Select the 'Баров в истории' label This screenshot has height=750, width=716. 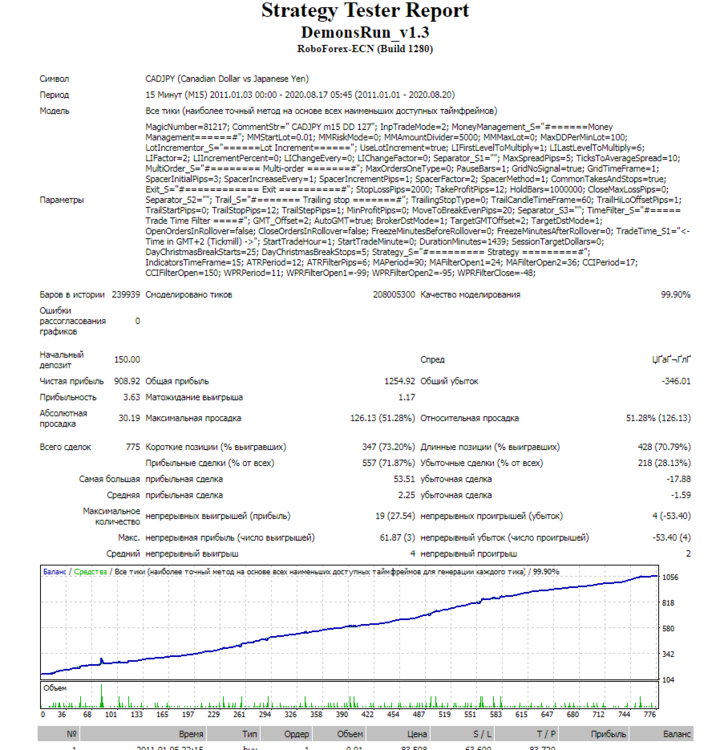pos(72,295)
